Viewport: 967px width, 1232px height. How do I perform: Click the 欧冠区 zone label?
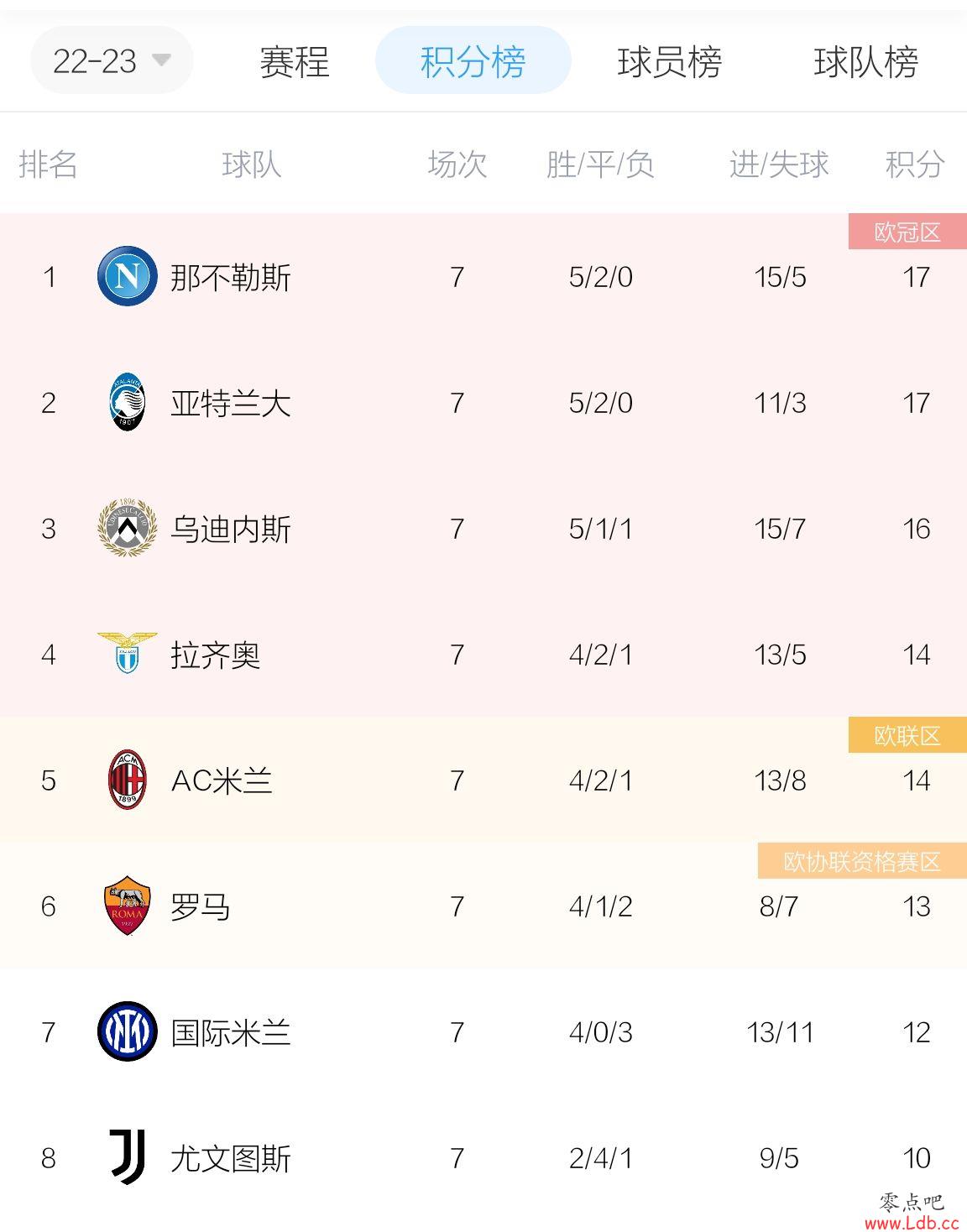pos(907,232)
